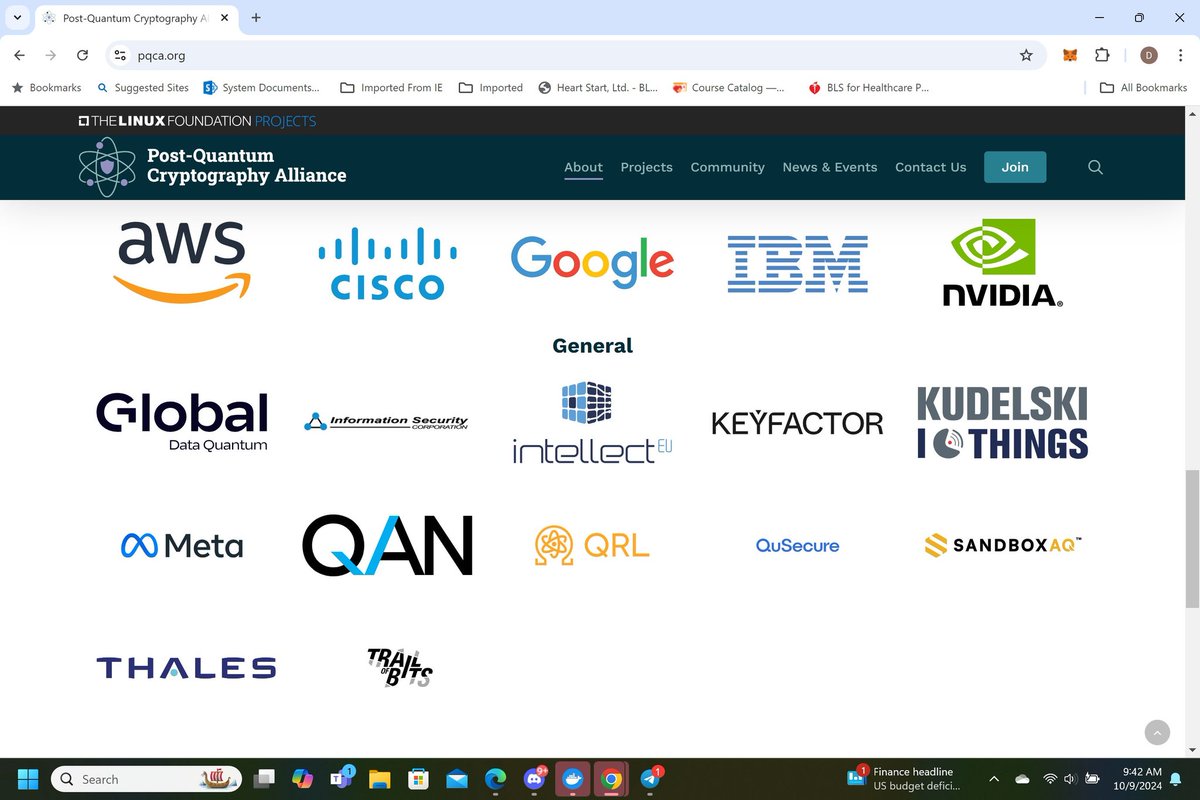Viewport: 1200px width, 800px height.
Task: Open the About menu
Action: (x=583, y=167)
